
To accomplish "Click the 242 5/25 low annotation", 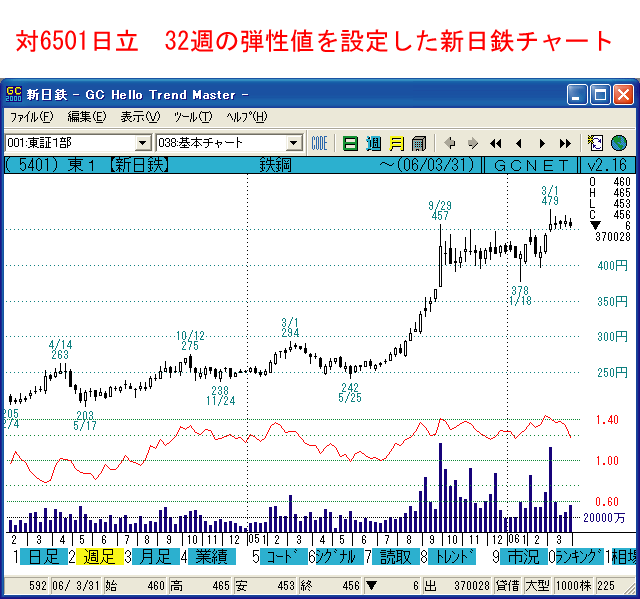I will (350, 393).
